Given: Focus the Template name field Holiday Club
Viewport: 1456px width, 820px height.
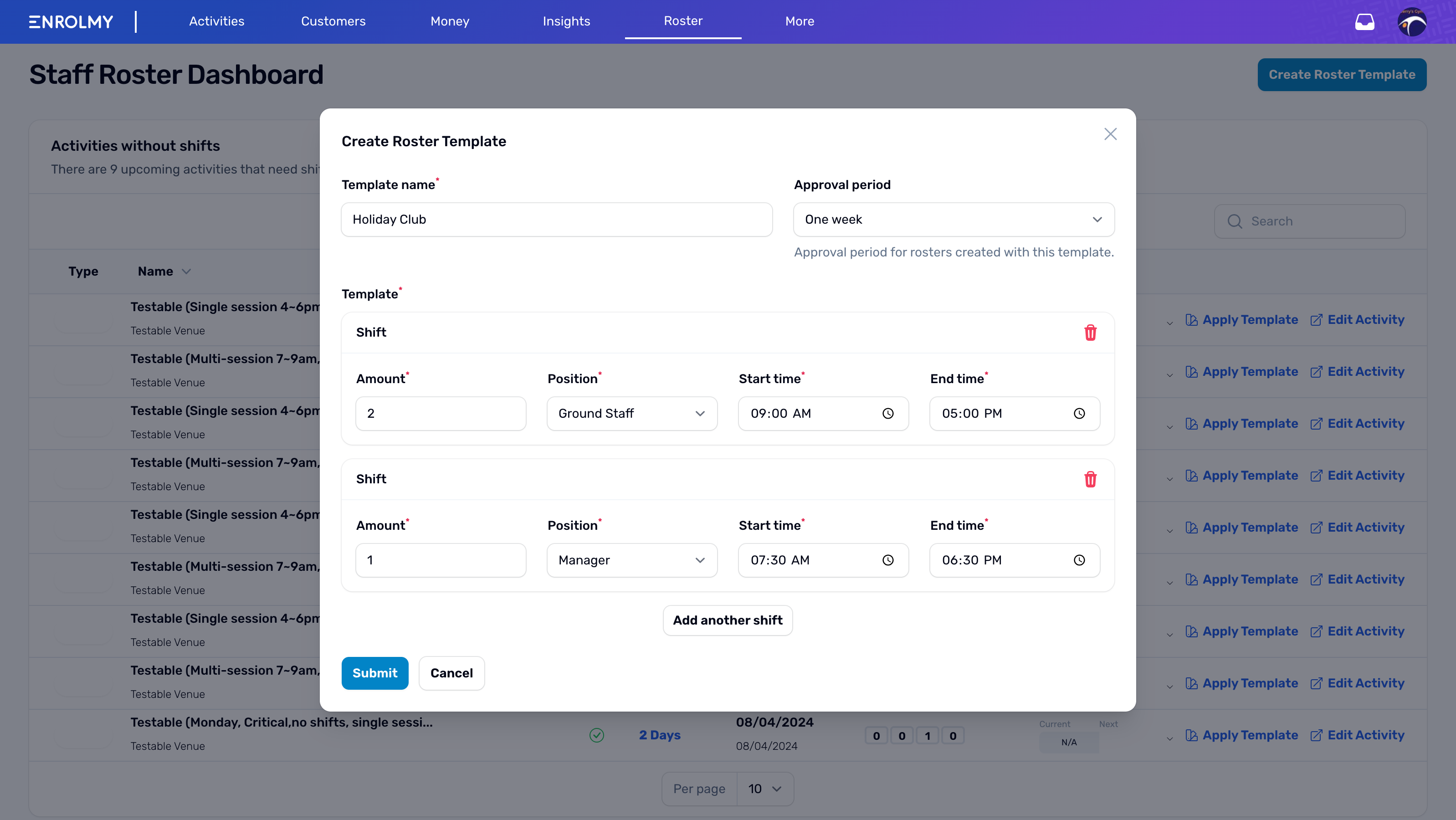Looking at the screenshot, I should (x=557, y=220).
